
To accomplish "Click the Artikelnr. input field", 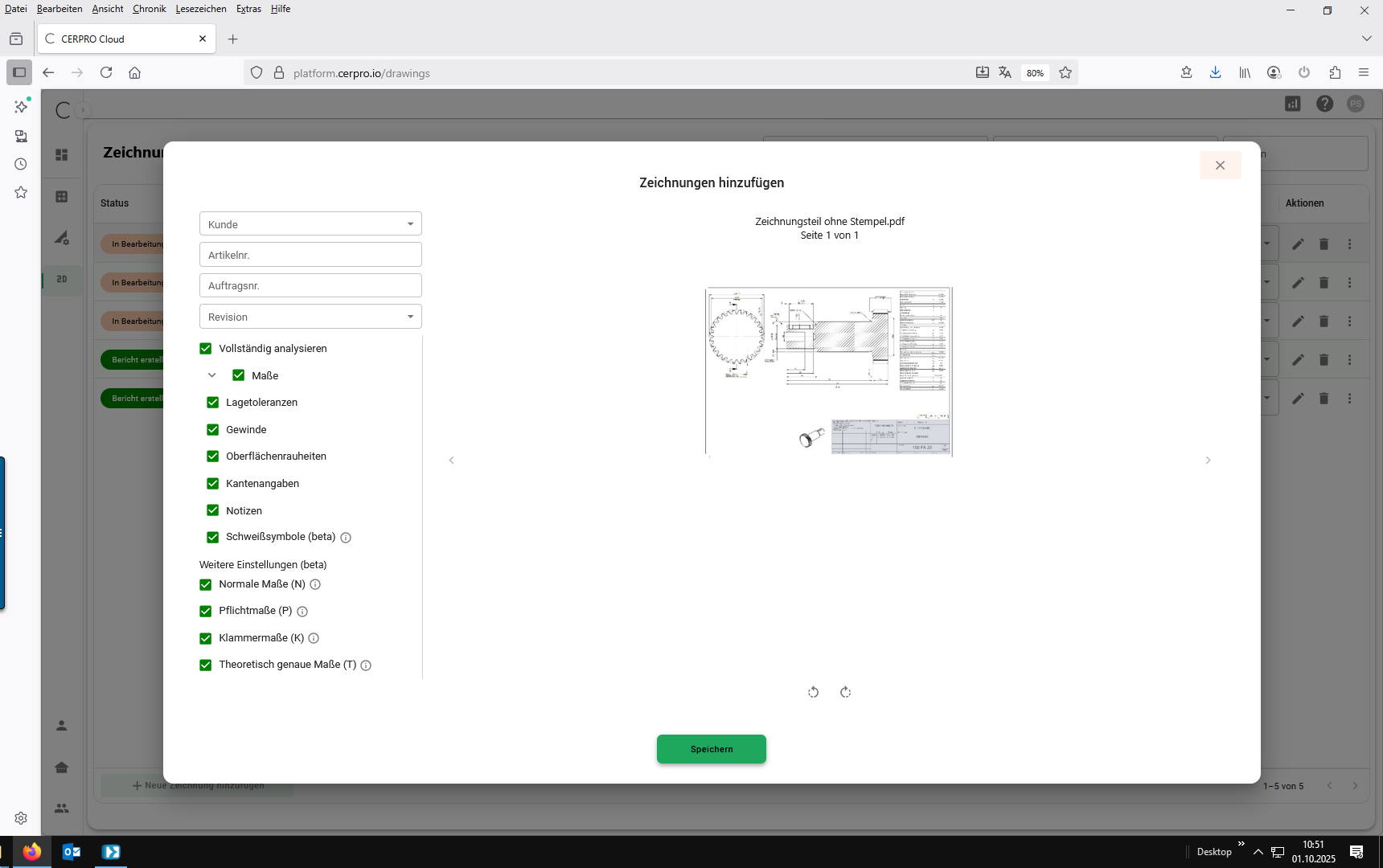I will [310, 255].
